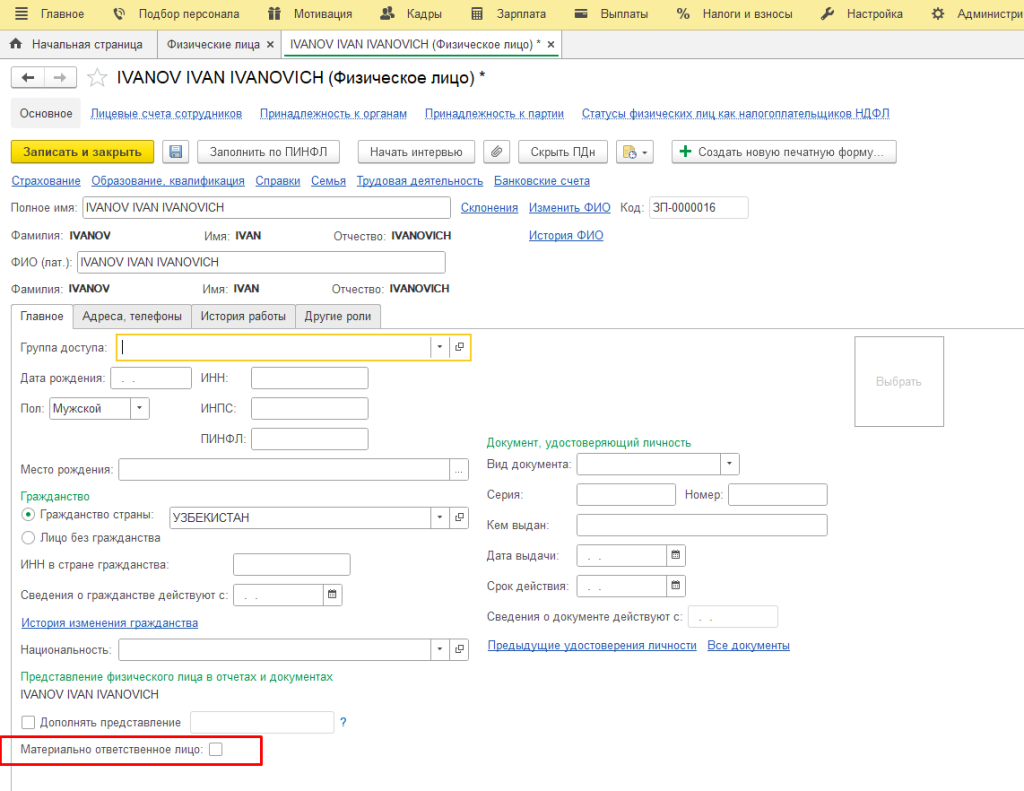Open calendar for Дата выдачи field
The image size is (1024, 791).
coord(675,555)
